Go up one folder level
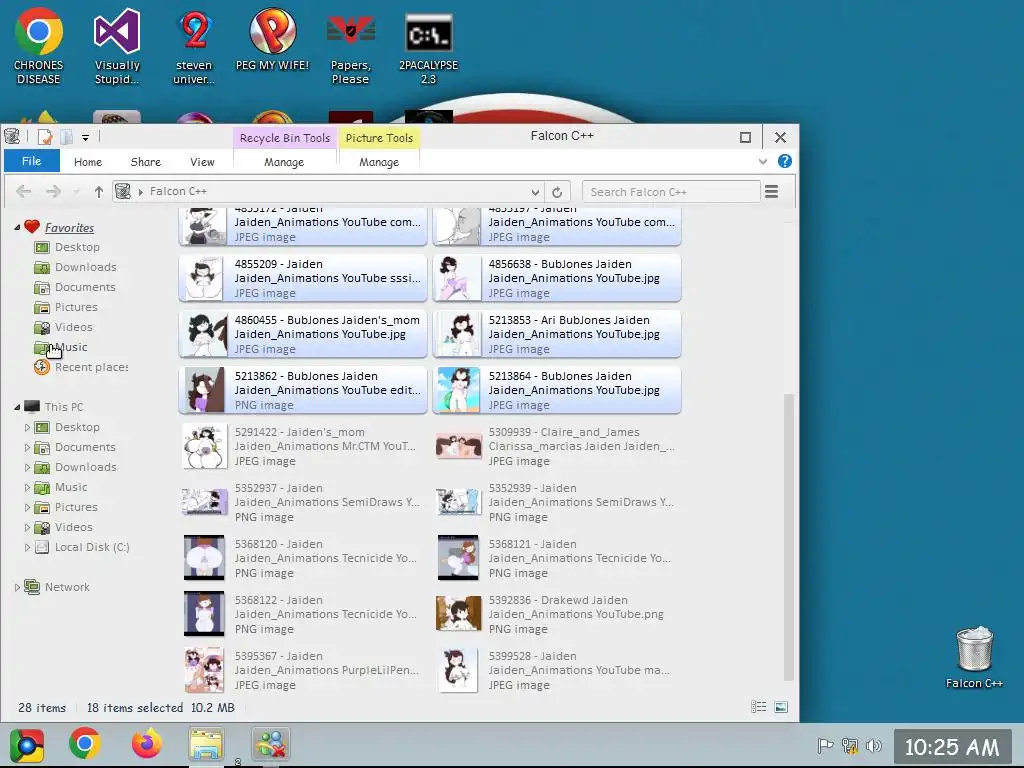The height and width of the screenshot is (768, 1024). coord(99,191)
